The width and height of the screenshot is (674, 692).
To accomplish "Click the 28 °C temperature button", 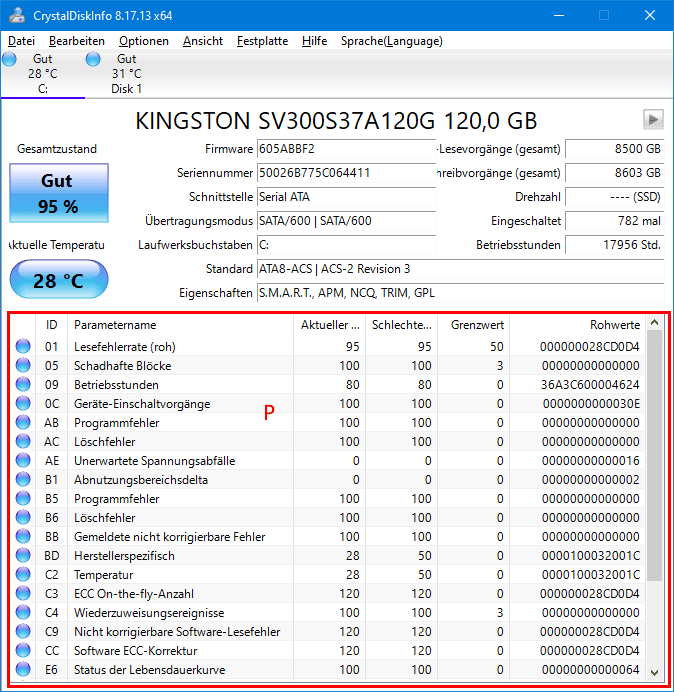I will tap(59, 280).
